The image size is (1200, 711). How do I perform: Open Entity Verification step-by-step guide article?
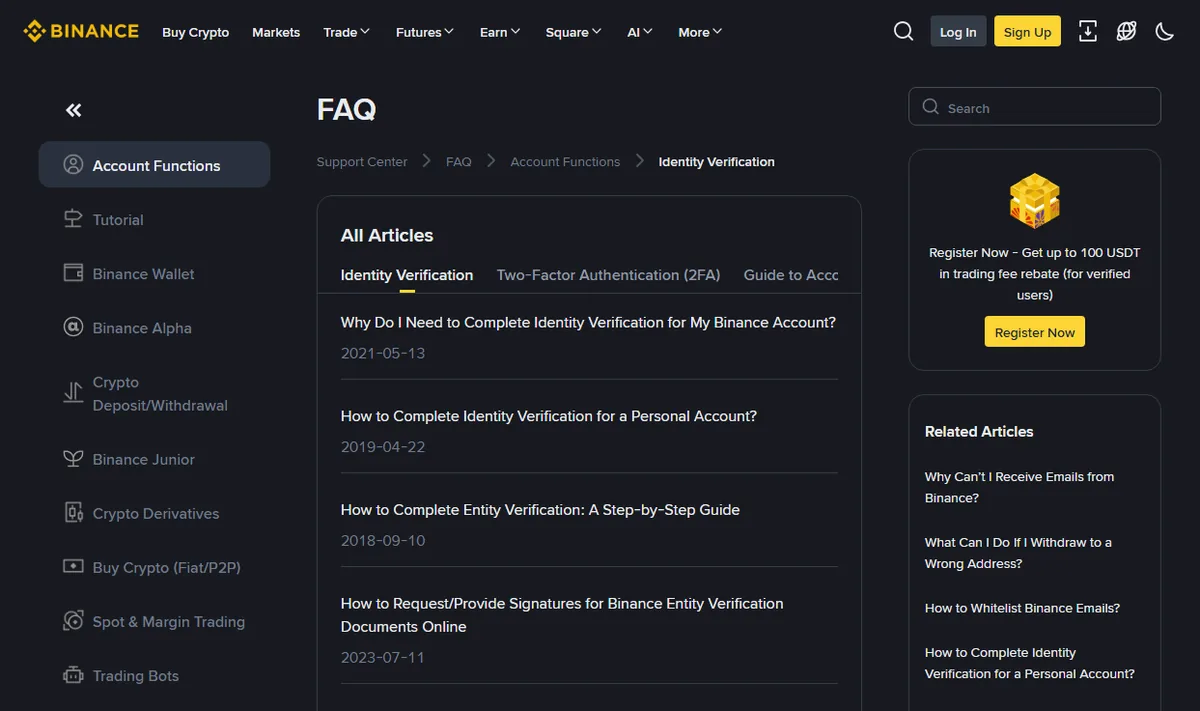(x=540, y=510)
